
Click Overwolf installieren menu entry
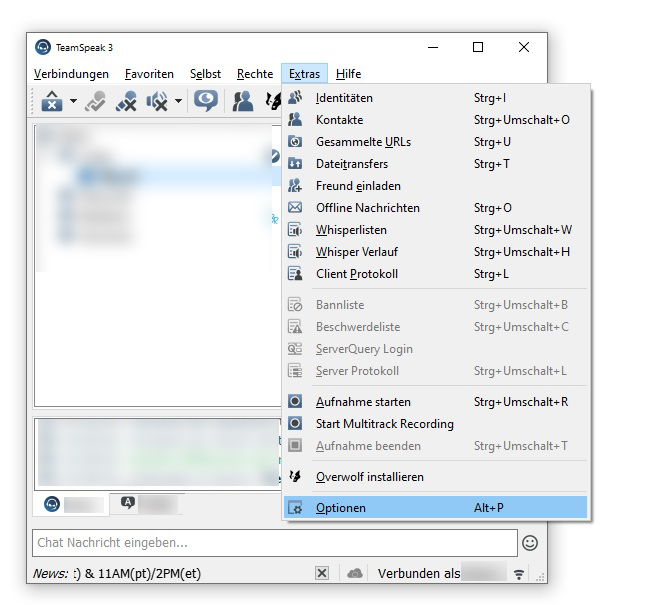(369, 477)
